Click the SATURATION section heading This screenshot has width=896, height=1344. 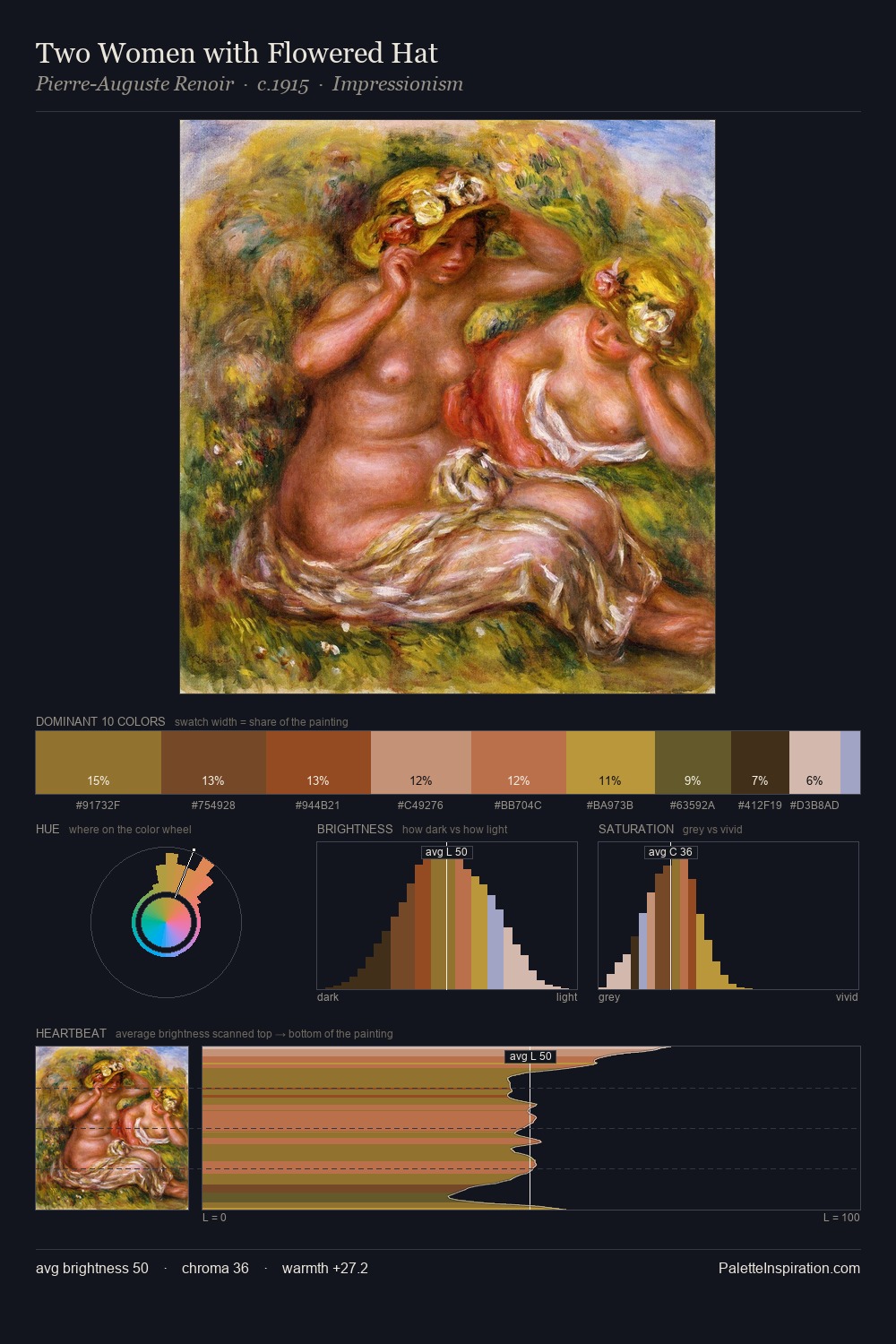point(636,829)
